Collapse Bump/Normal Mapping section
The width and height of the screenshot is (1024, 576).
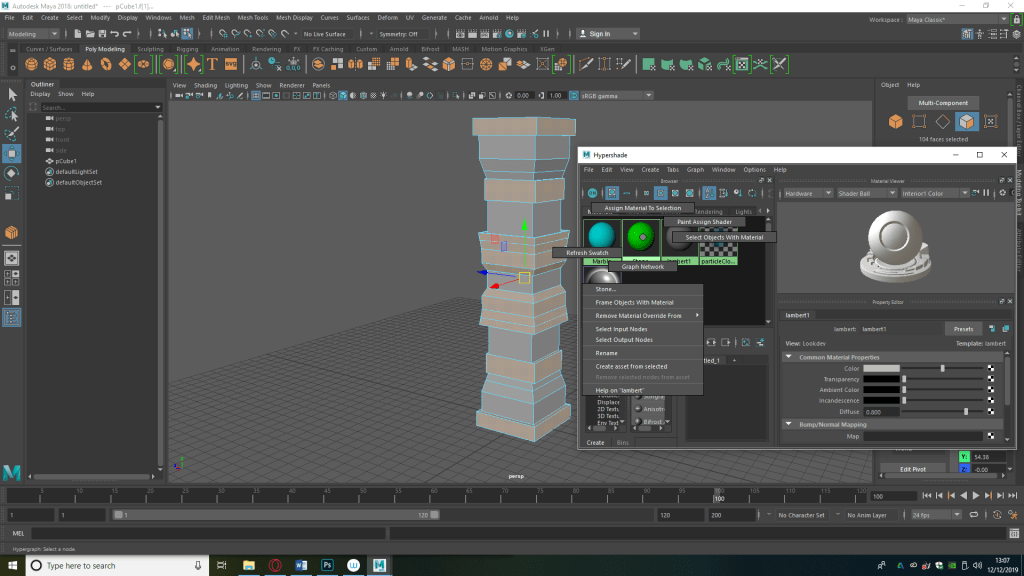pos(789,424)
